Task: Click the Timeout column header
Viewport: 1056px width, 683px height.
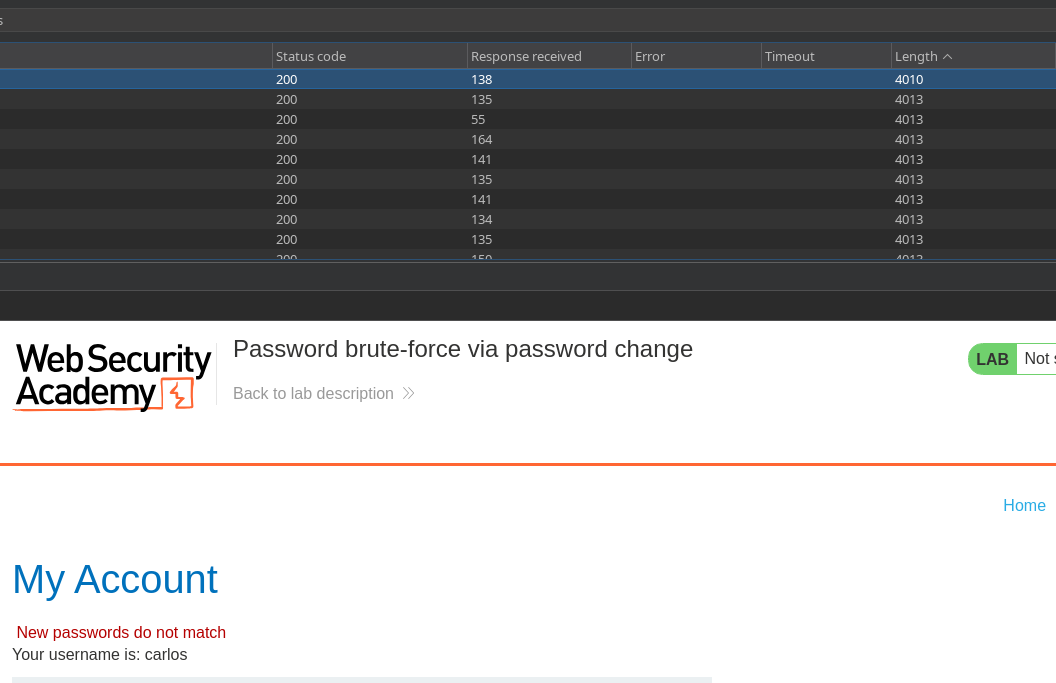Action: (x=790, y=57)
